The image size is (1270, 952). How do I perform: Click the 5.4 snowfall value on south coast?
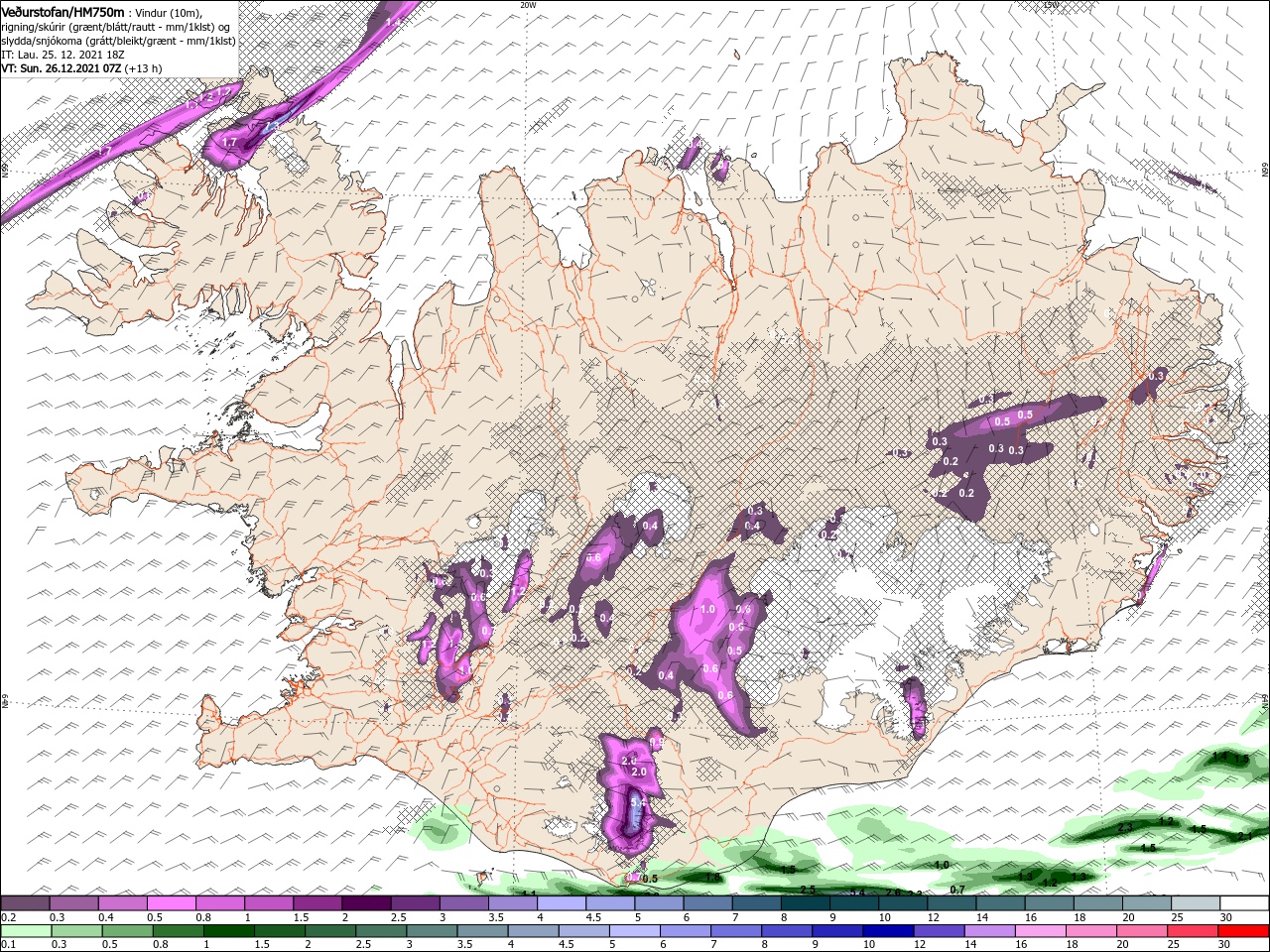click(639, 801)
